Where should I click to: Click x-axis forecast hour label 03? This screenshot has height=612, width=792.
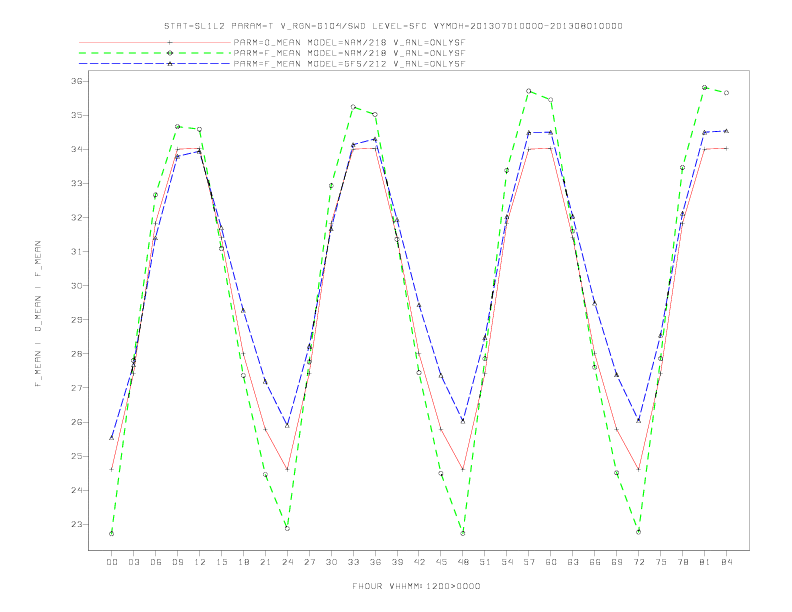(x=133, y=562)
